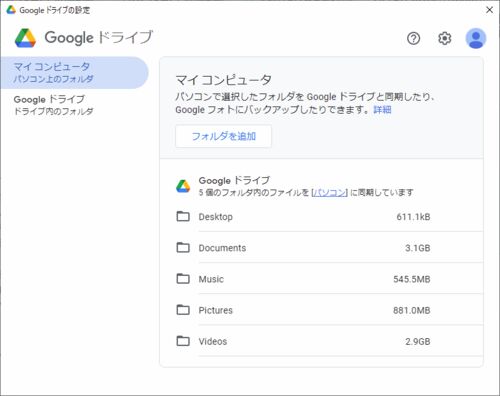
Task: Open settings via the gear icon
Action: click(444, 38)
